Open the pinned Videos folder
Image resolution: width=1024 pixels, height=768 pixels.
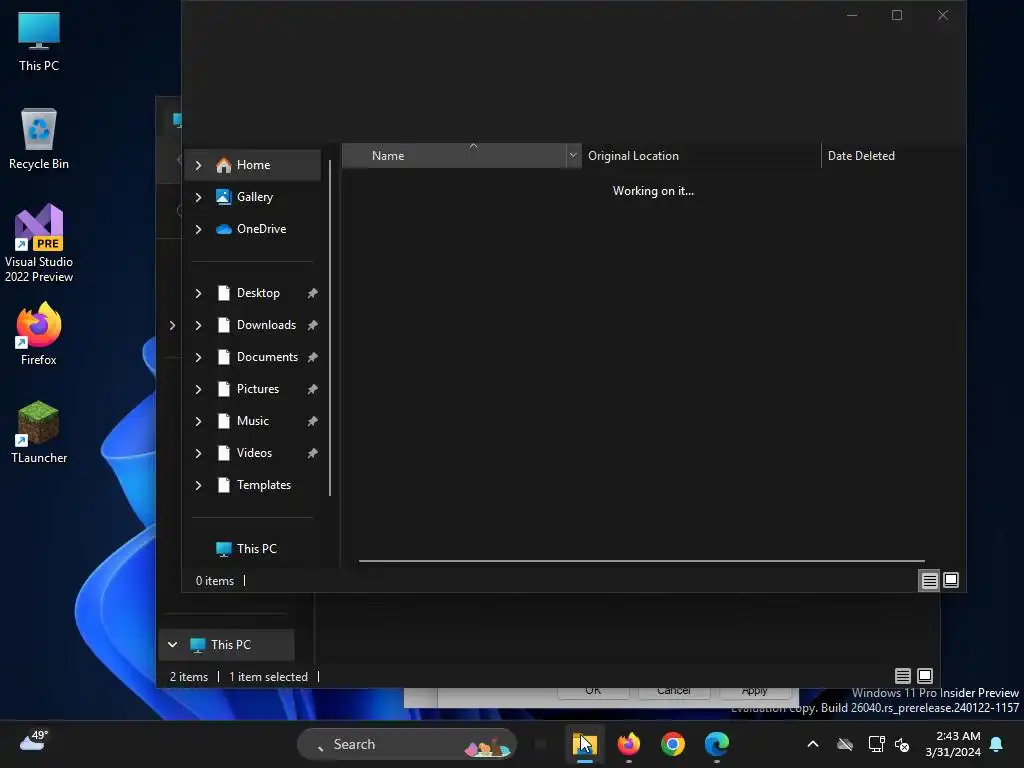(253, 453)
